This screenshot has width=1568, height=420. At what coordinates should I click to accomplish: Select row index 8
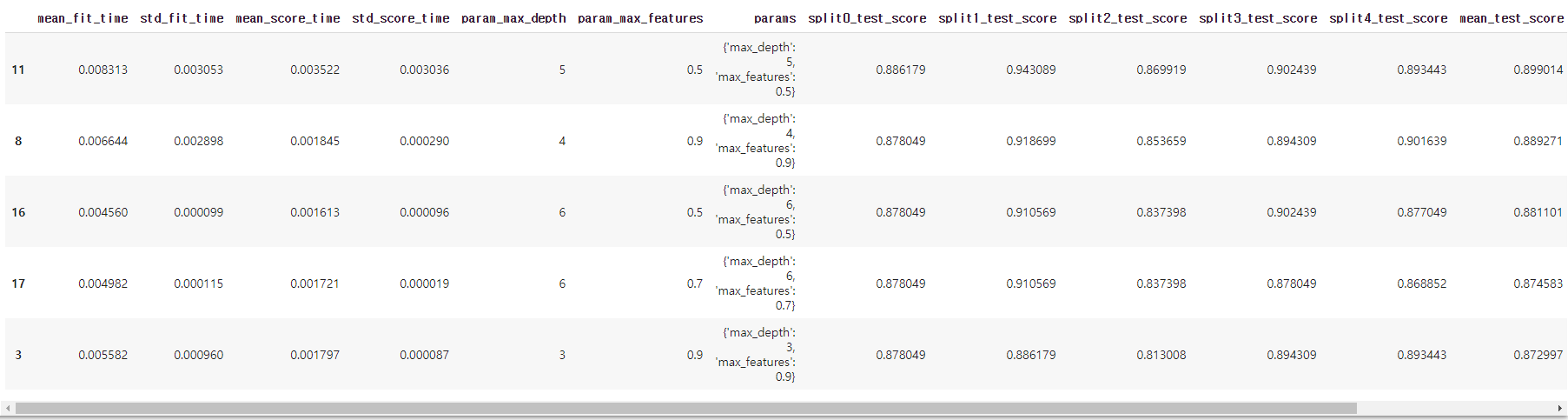[x=18, y=141]
